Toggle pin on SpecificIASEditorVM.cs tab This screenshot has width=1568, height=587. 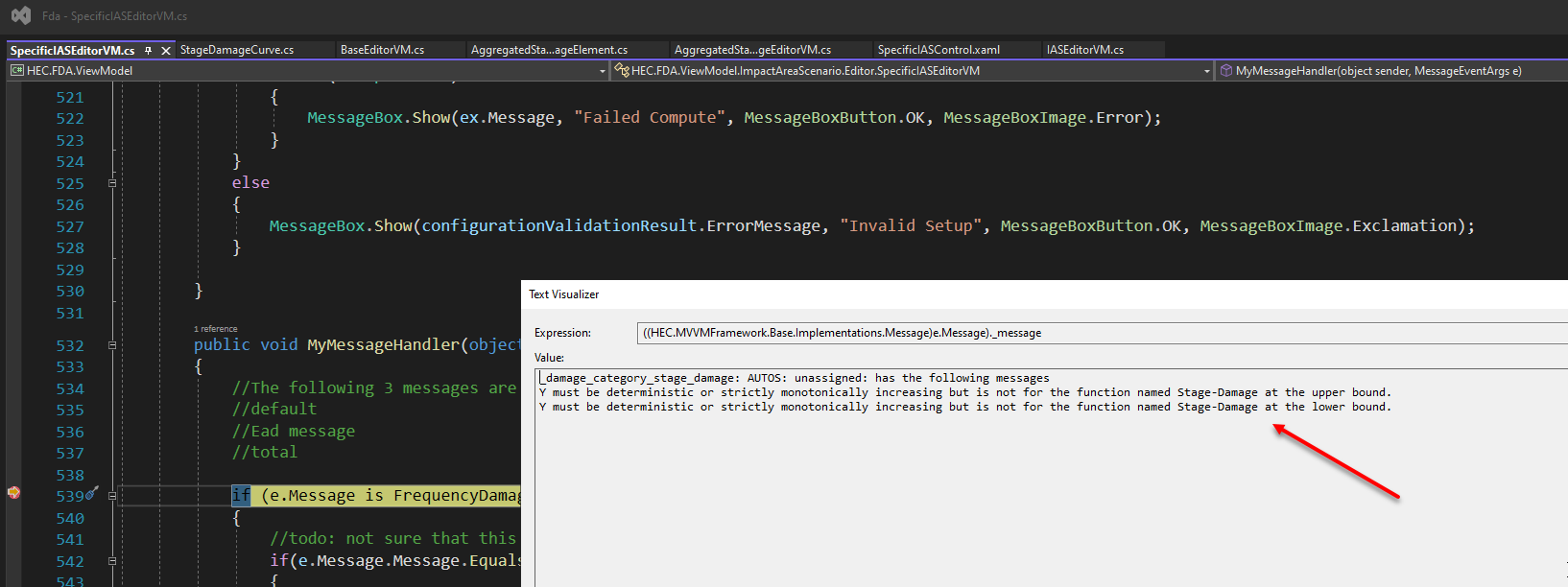[148, 50]
